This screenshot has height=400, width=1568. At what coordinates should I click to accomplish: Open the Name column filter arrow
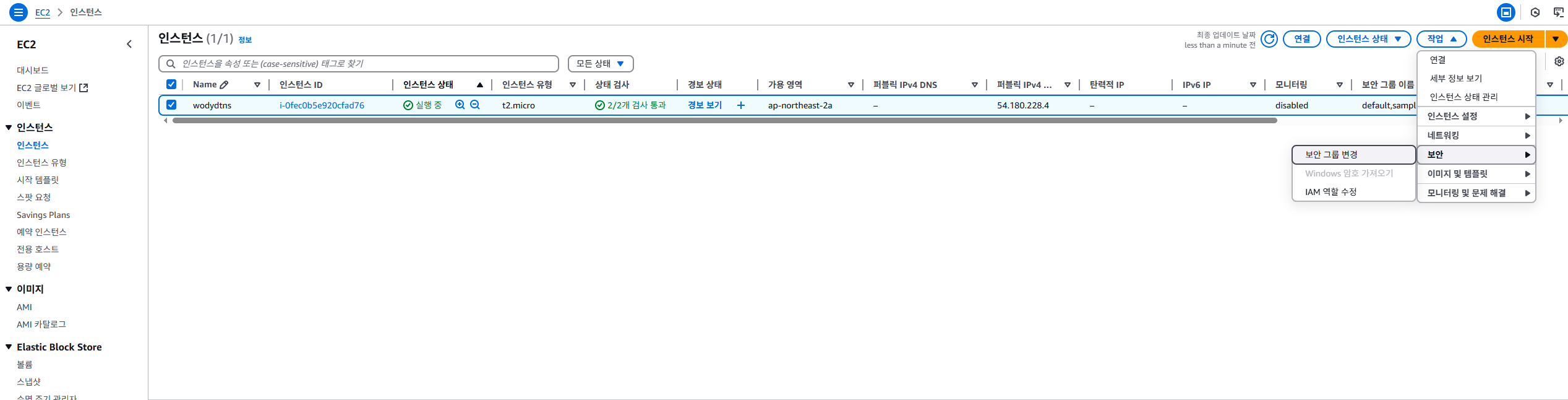[x=257, y=85]
